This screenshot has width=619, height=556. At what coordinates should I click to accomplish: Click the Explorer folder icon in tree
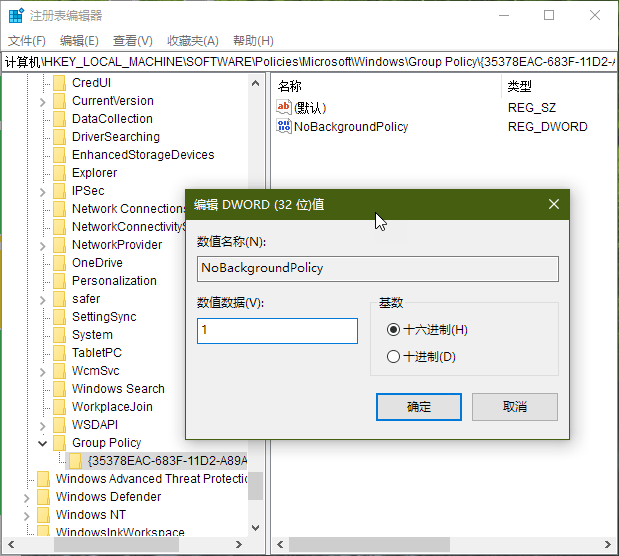60,173
